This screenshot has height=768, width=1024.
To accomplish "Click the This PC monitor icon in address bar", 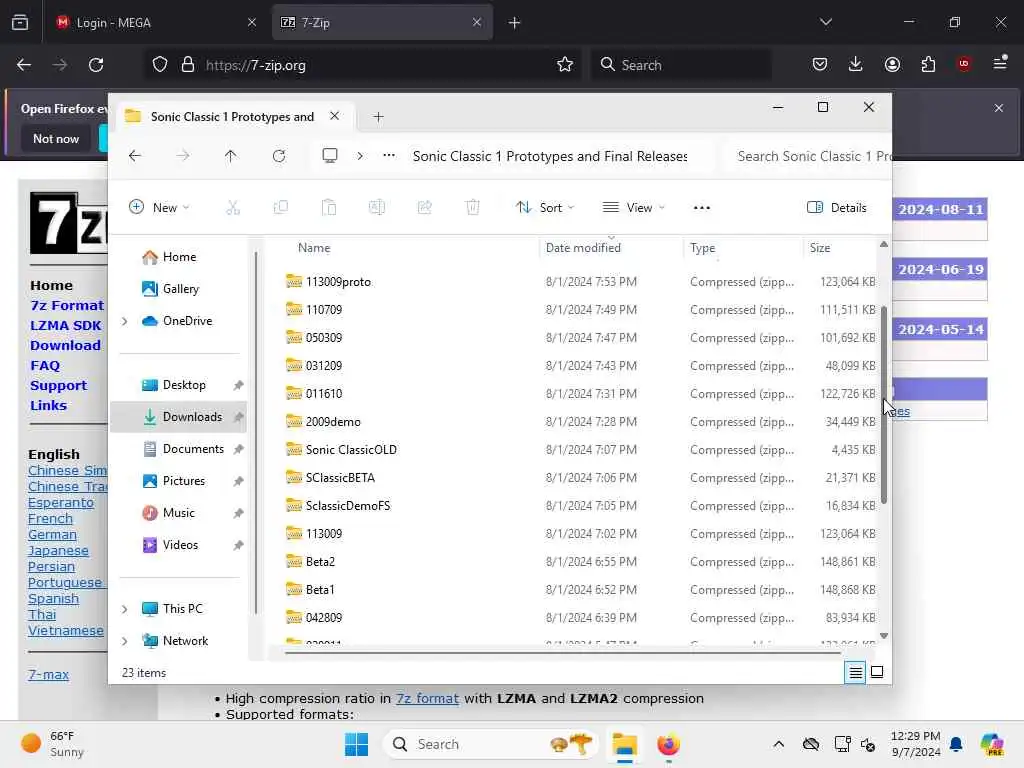I will (330, 155).
